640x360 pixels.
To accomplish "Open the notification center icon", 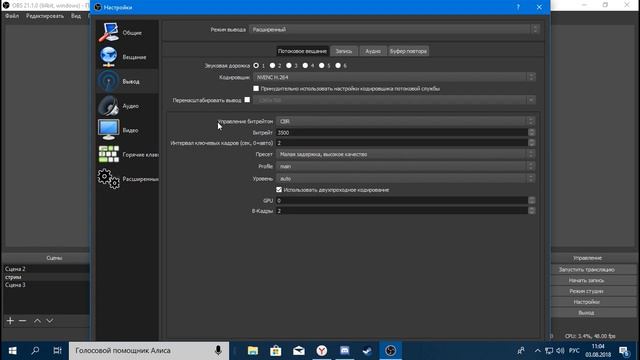I will point(624,351).
